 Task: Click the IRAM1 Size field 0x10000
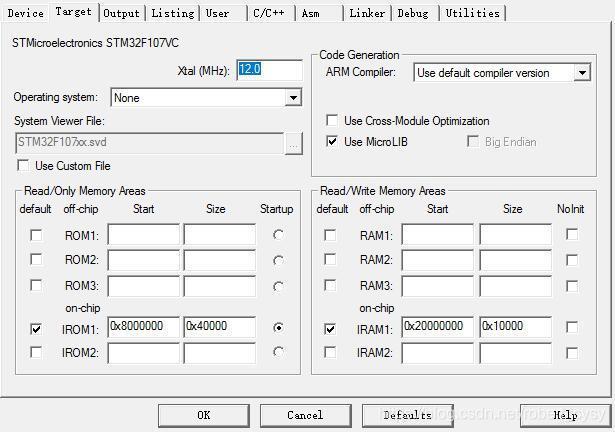click(x=515, y=327)
